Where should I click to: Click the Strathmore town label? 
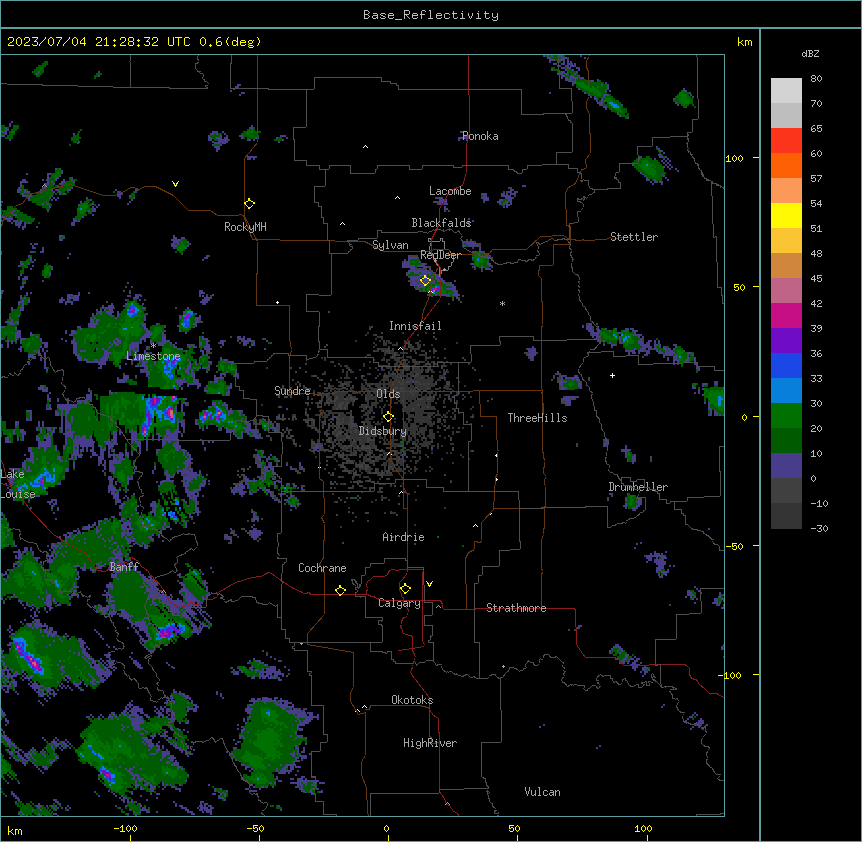[516, 608]
